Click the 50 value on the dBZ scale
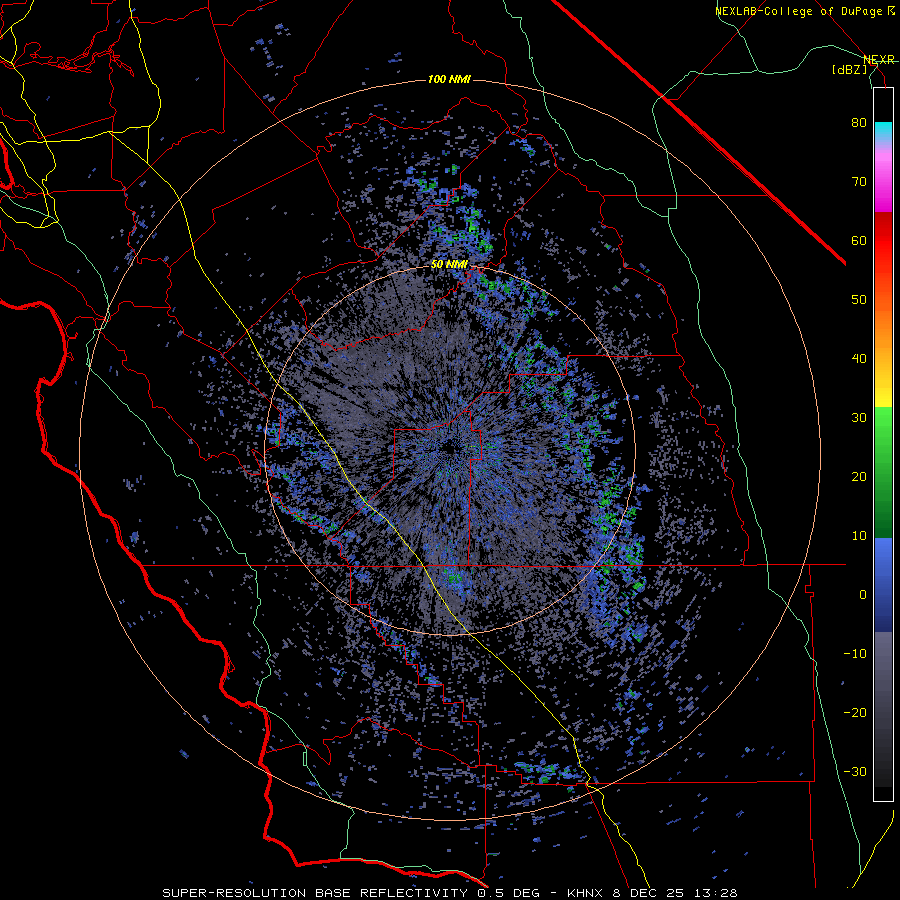Viewport: 900px width, 900px height. point(859,300)
